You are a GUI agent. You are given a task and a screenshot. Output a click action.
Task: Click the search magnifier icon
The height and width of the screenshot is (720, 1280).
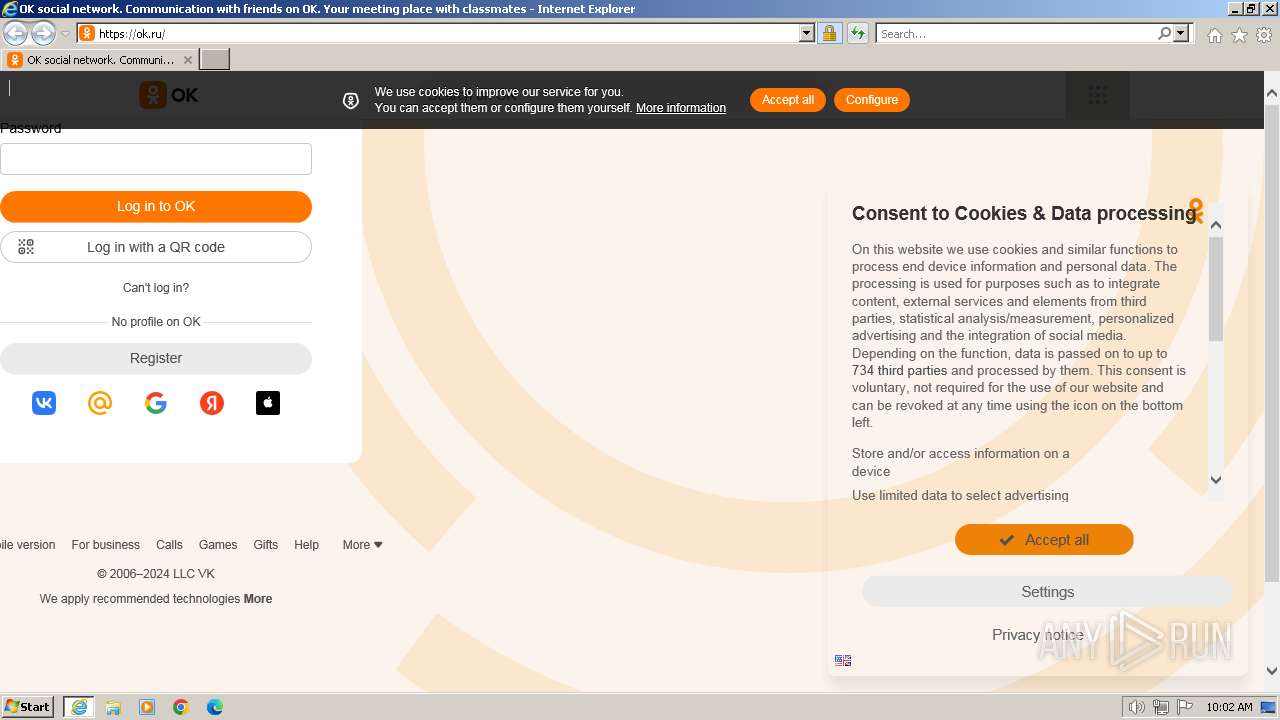1164,33
